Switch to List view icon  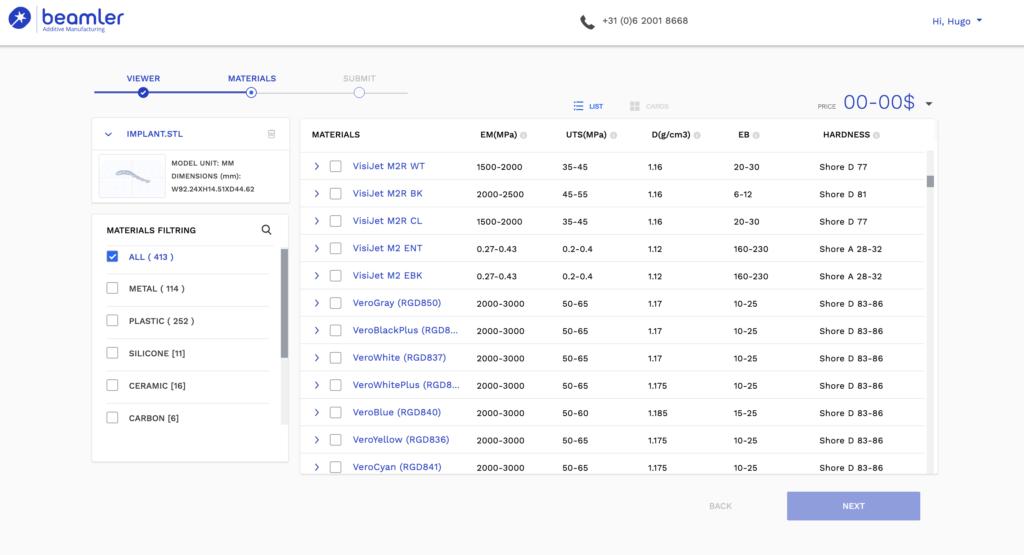579,106
